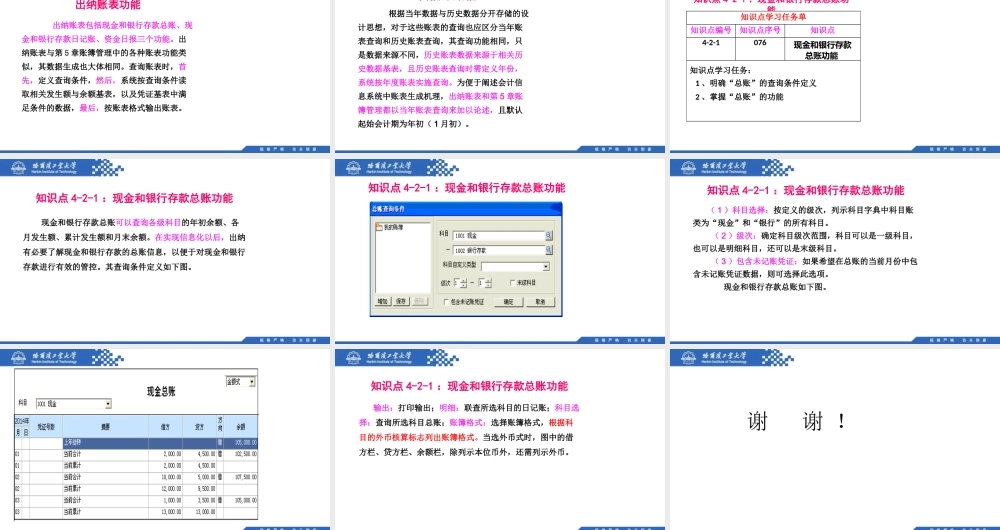The height and width of the screenshot is (530, 1000).
Task: Select slide beginning with 输出：打印输出
Action: click(500, 439)
